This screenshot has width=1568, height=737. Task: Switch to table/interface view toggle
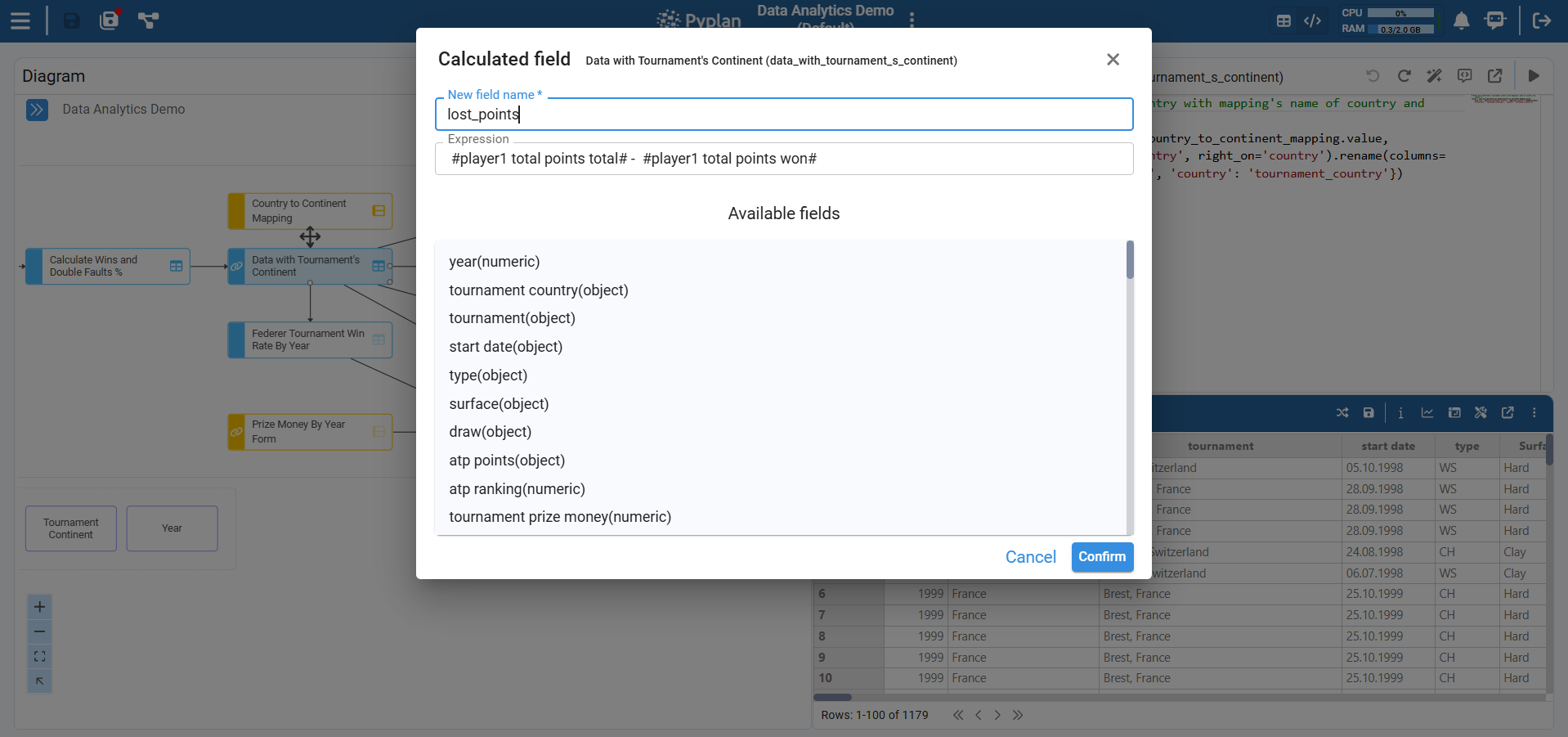1284,20
